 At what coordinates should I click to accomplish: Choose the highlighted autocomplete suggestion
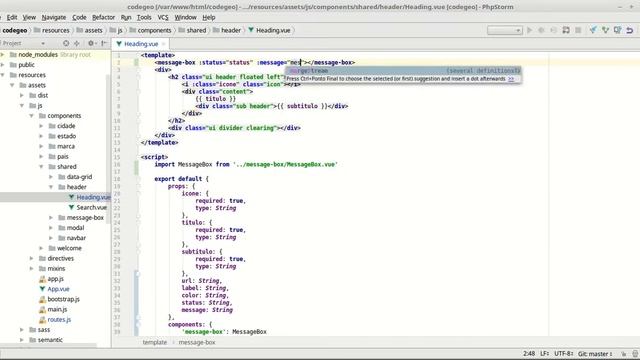403,71
